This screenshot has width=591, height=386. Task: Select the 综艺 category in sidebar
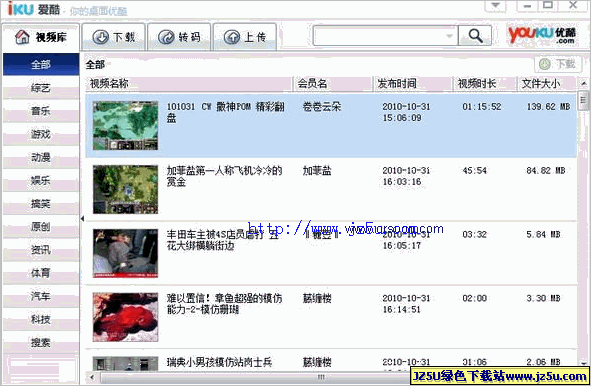41,88
